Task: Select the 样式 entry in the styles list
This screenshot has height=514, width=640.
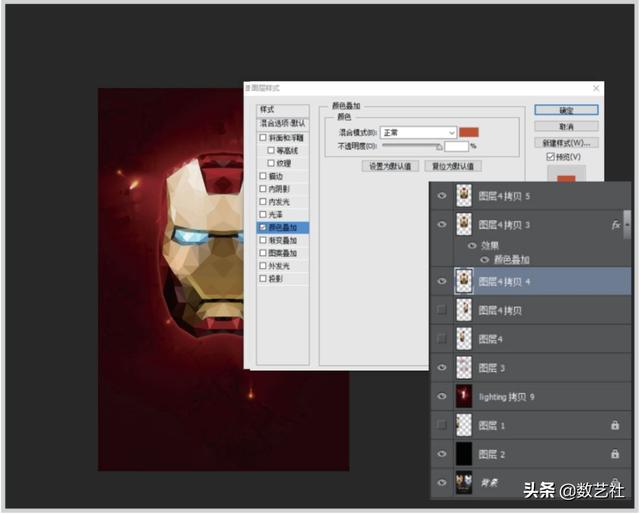Action: pos(282,110)
